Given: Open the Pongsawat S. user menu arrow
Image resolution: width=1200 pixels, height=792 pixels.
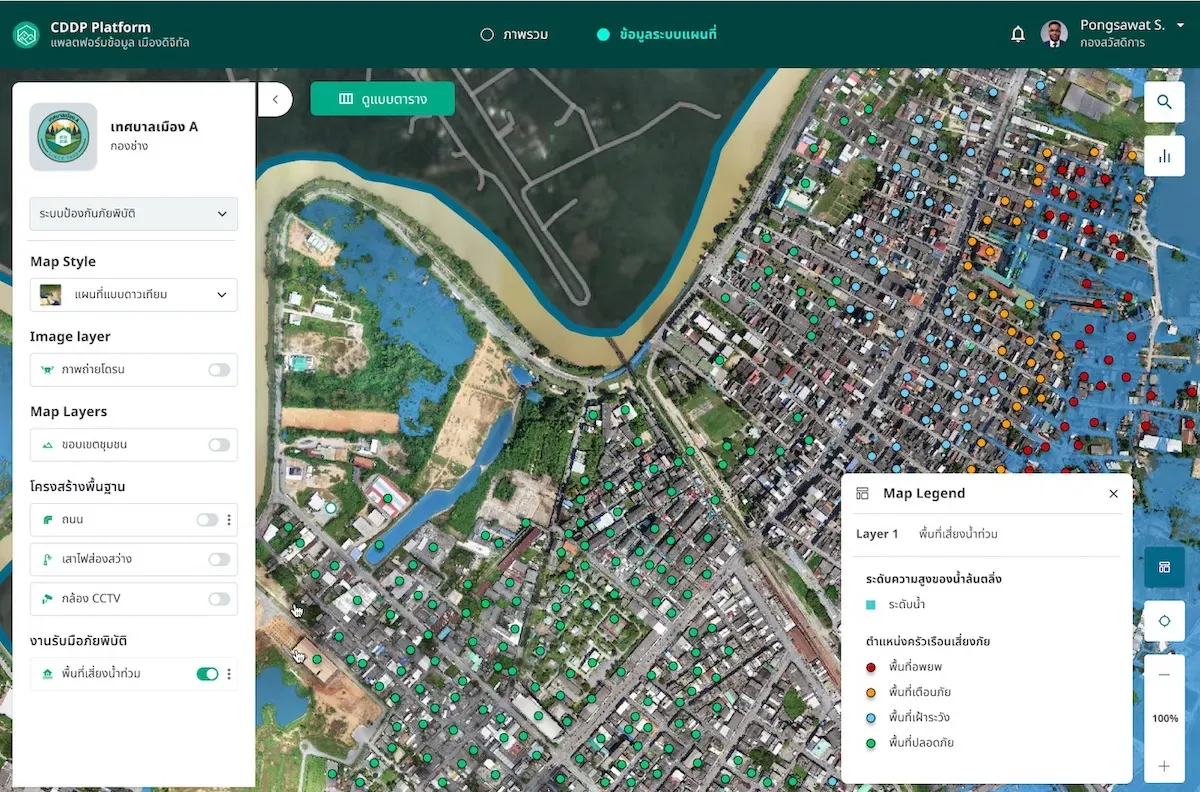Looking at the screenshot, I should pyautogui.click(x=1181, y=27).
